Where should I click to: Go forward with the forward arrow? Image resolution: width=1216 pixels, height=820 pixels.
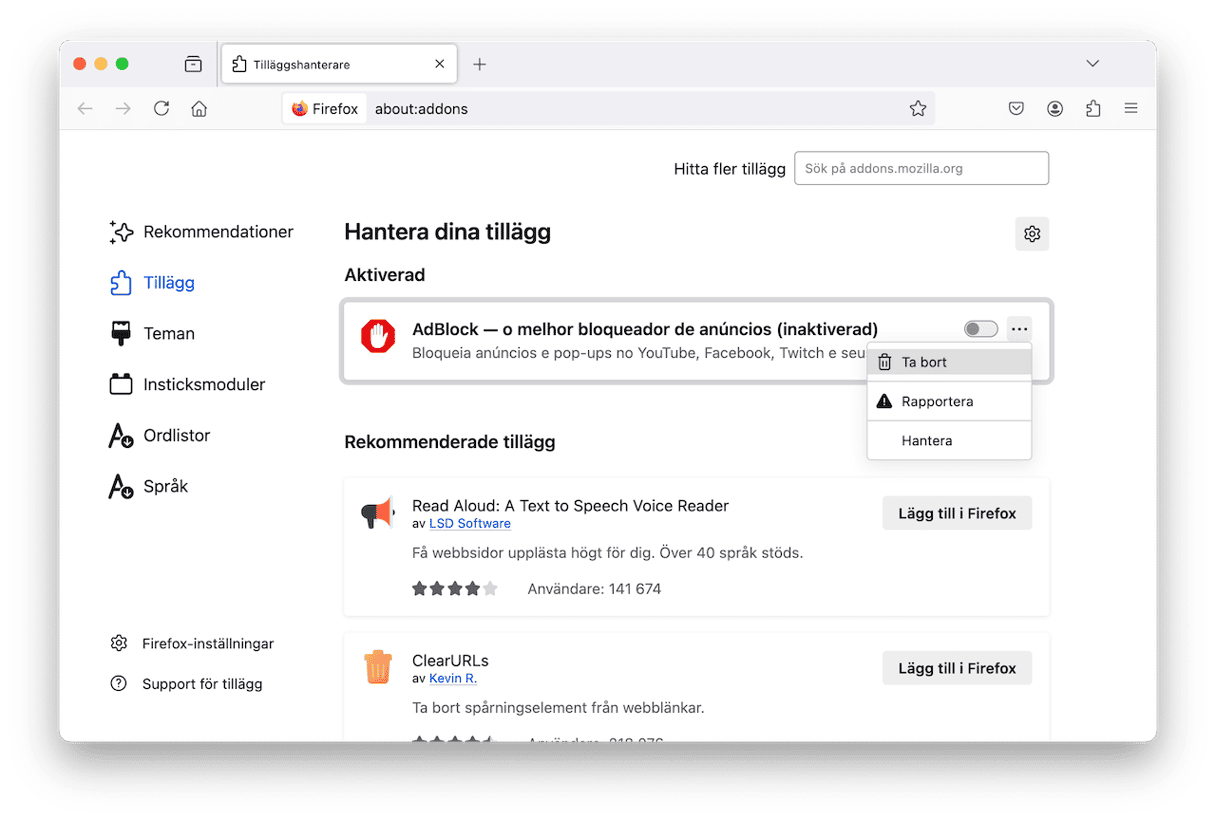pos(123,109)
